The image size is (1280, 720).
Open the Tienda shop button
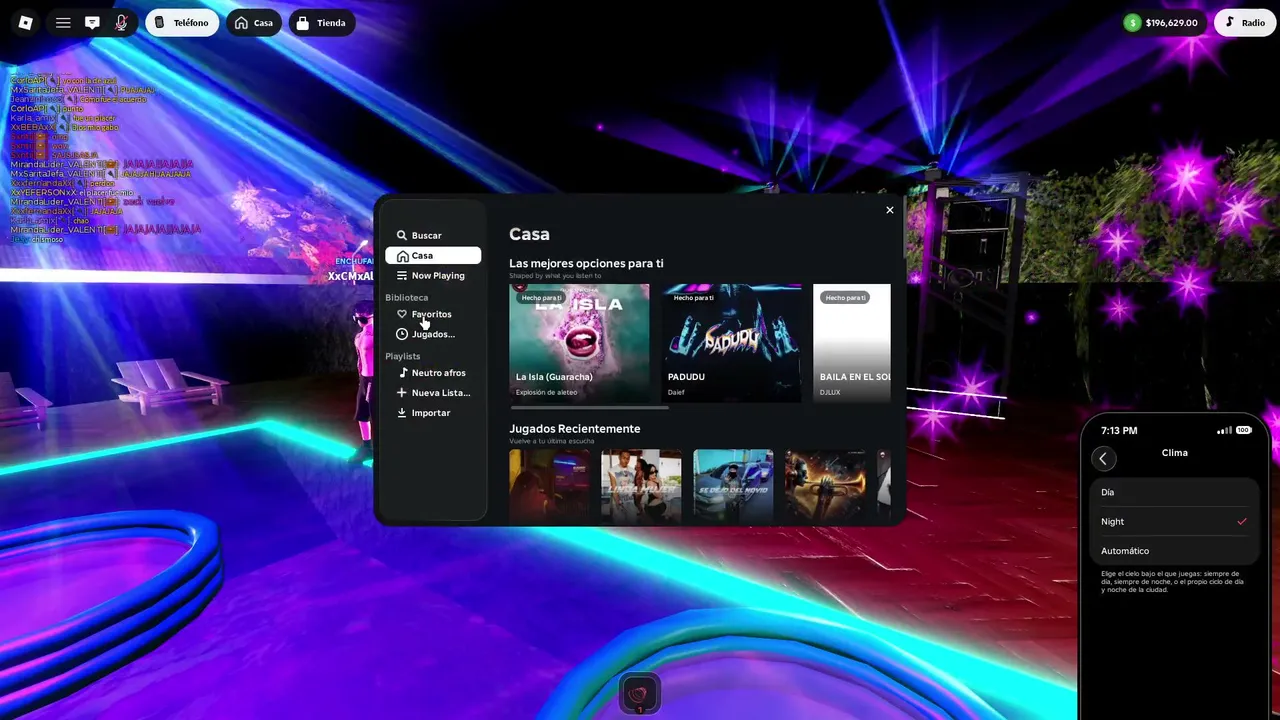tap(321, 23)
